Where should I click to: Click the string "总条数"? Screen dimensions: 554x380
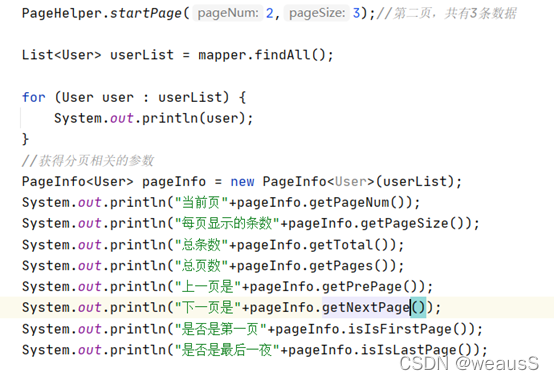(x=201, y=244)
